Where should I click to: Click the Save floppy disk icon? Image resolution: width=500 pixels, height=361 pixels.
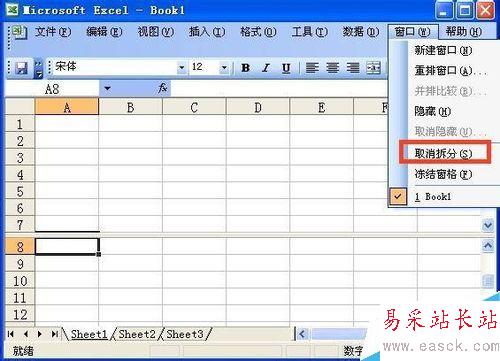click(22, 68)
